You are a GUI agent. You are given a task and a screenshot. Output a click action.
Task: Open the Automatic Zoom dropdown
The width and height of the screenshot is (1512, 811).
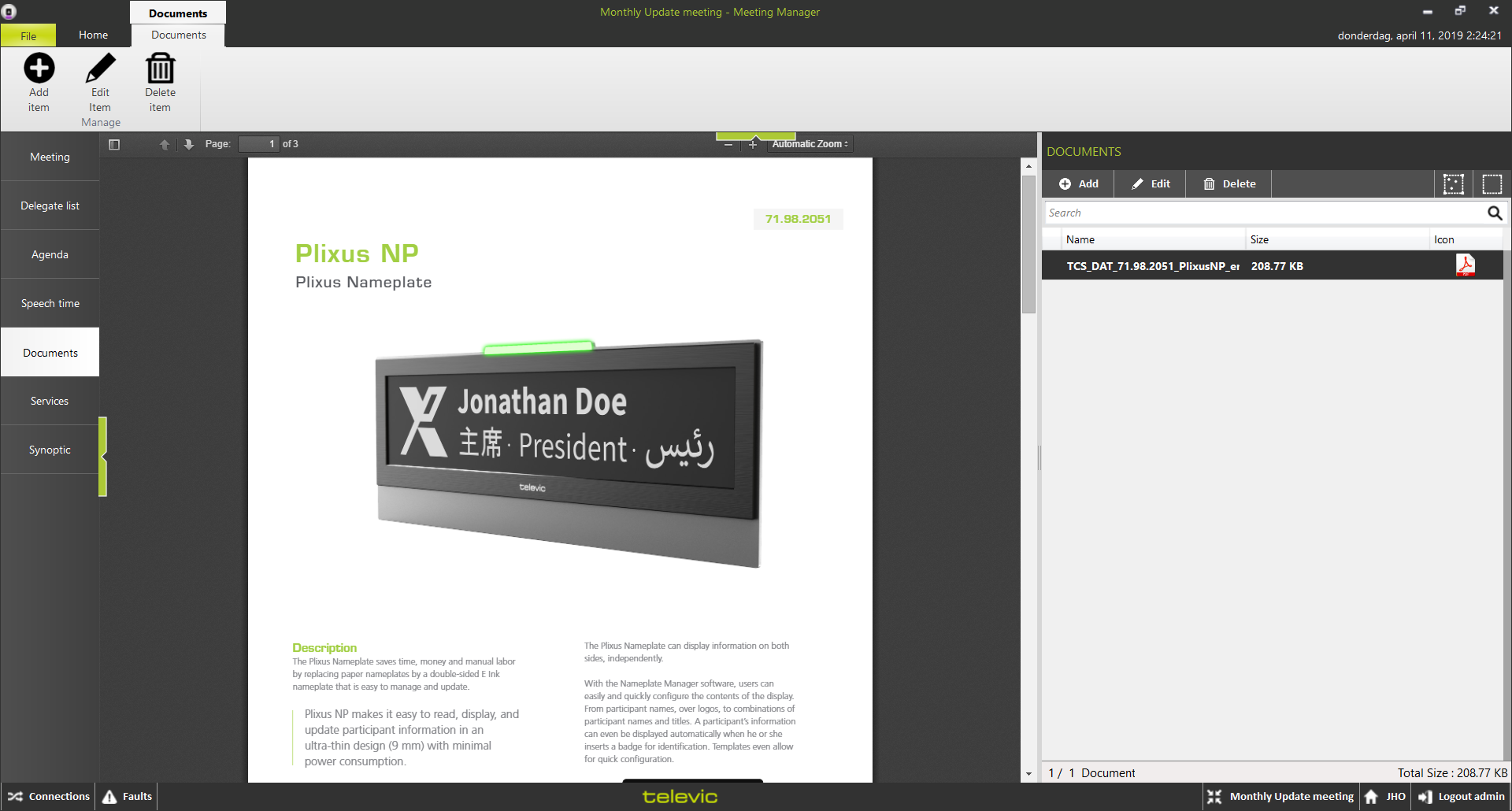[x=810, y=144]
